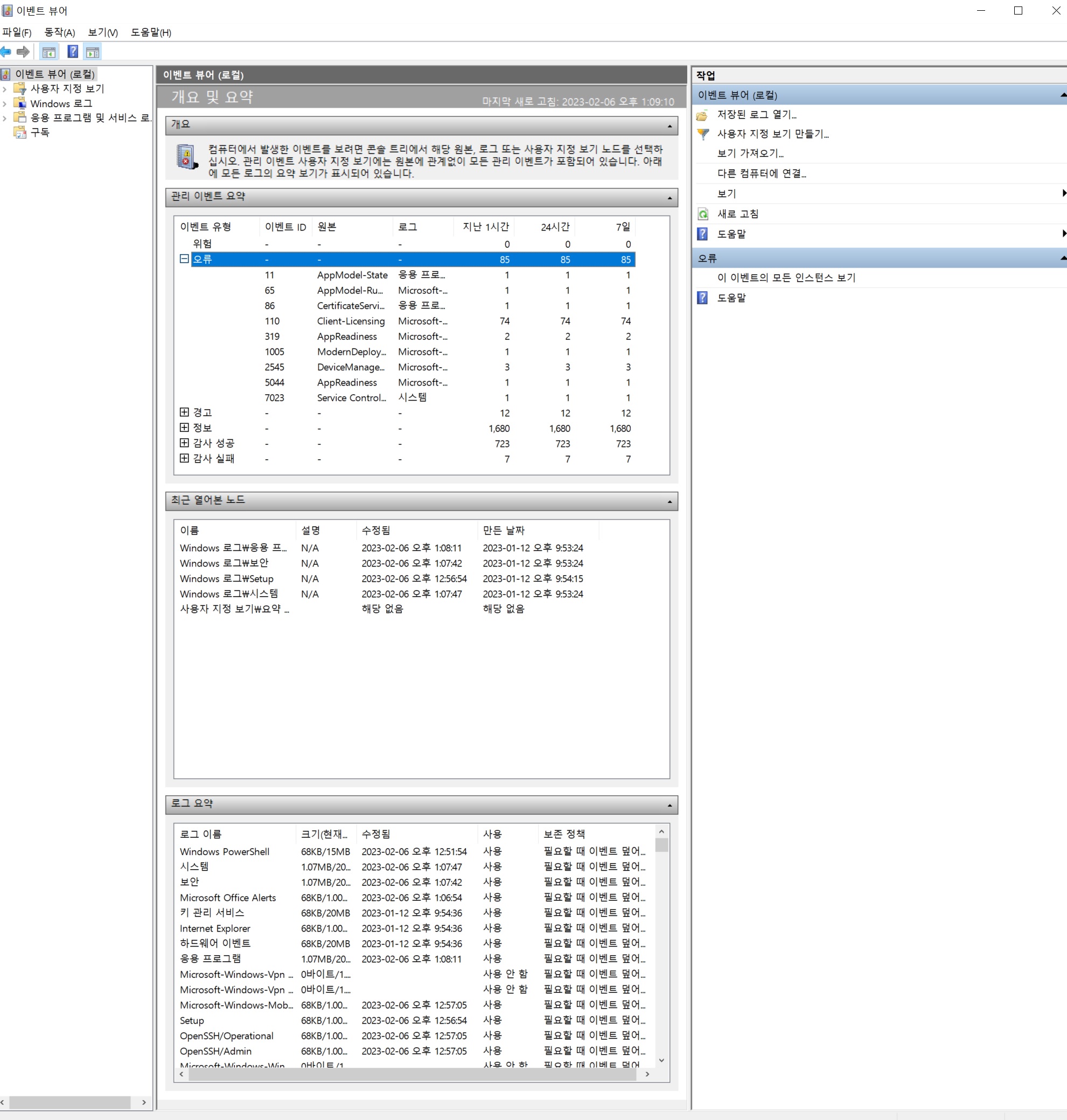1067x1120 pixels.
Task: Open the 도움말(H) menu
Action: click(151, 32)
